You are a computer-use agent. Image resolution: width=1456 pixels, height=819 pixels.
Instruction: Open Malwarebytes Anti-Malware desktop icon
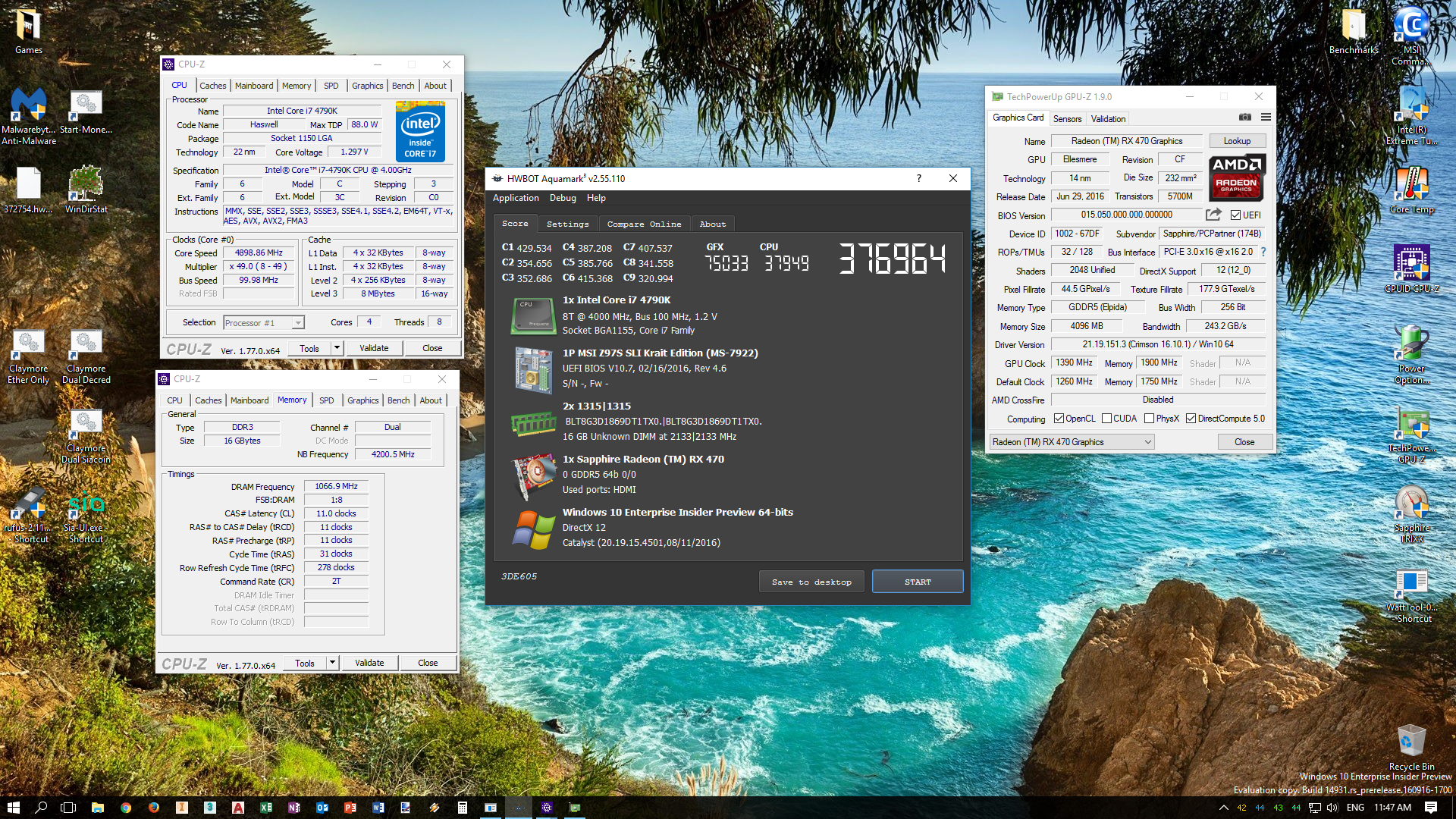click(x=28, y=115)
